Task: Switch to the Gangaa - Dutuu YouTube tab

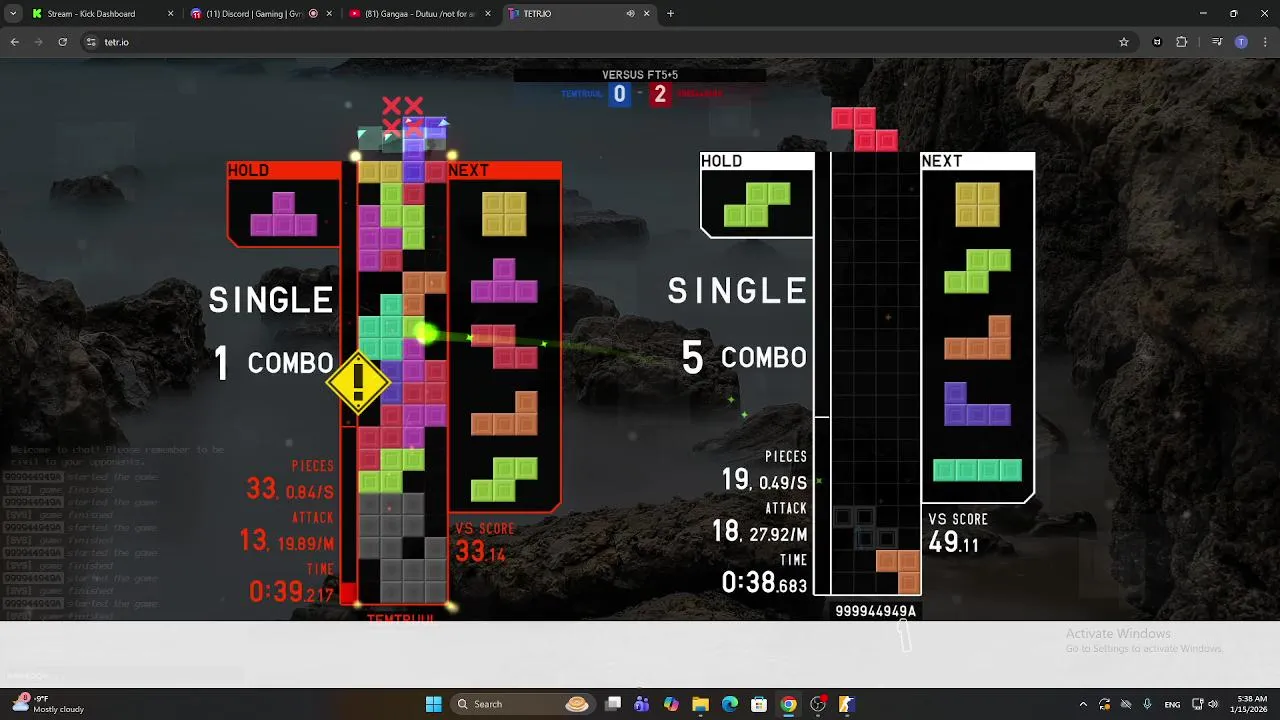Action: tap(419, 14)
